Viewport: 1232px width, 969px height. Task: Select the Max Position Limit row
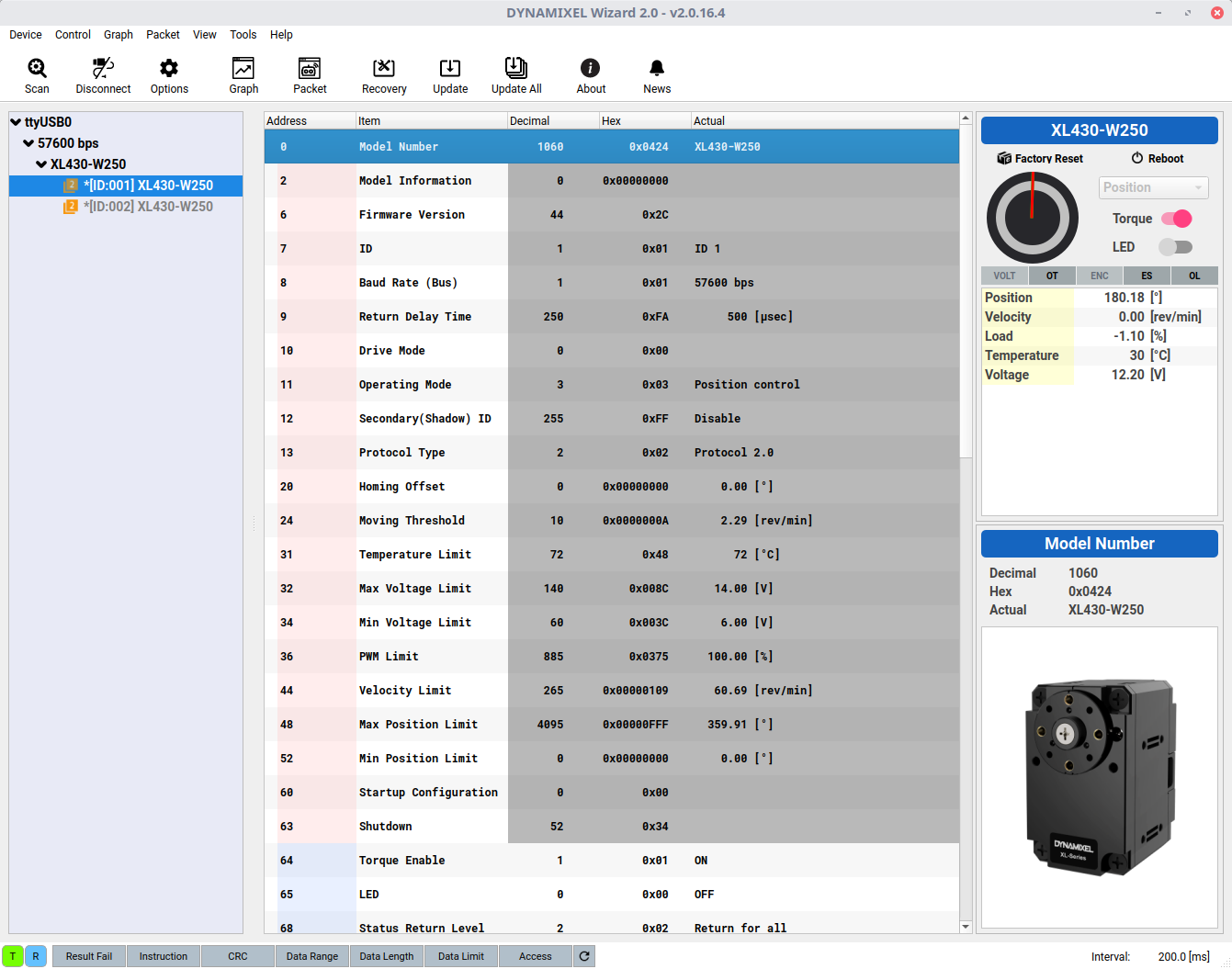click(x=612, y=725)
